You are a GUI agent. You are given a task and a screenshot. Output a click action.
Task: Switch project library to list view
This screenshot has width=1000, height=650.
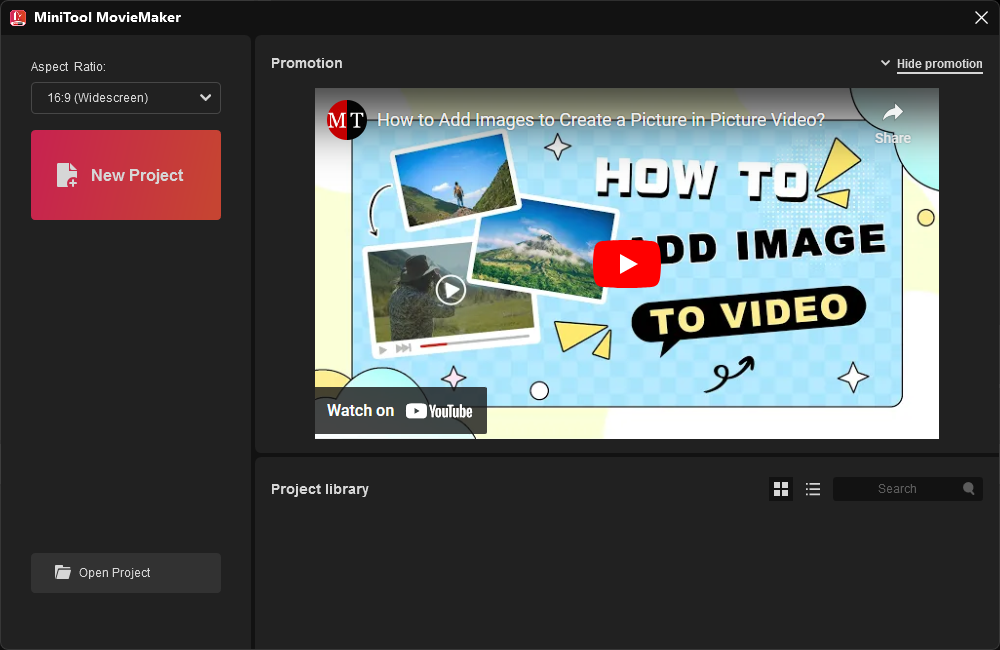coord(812,489)
